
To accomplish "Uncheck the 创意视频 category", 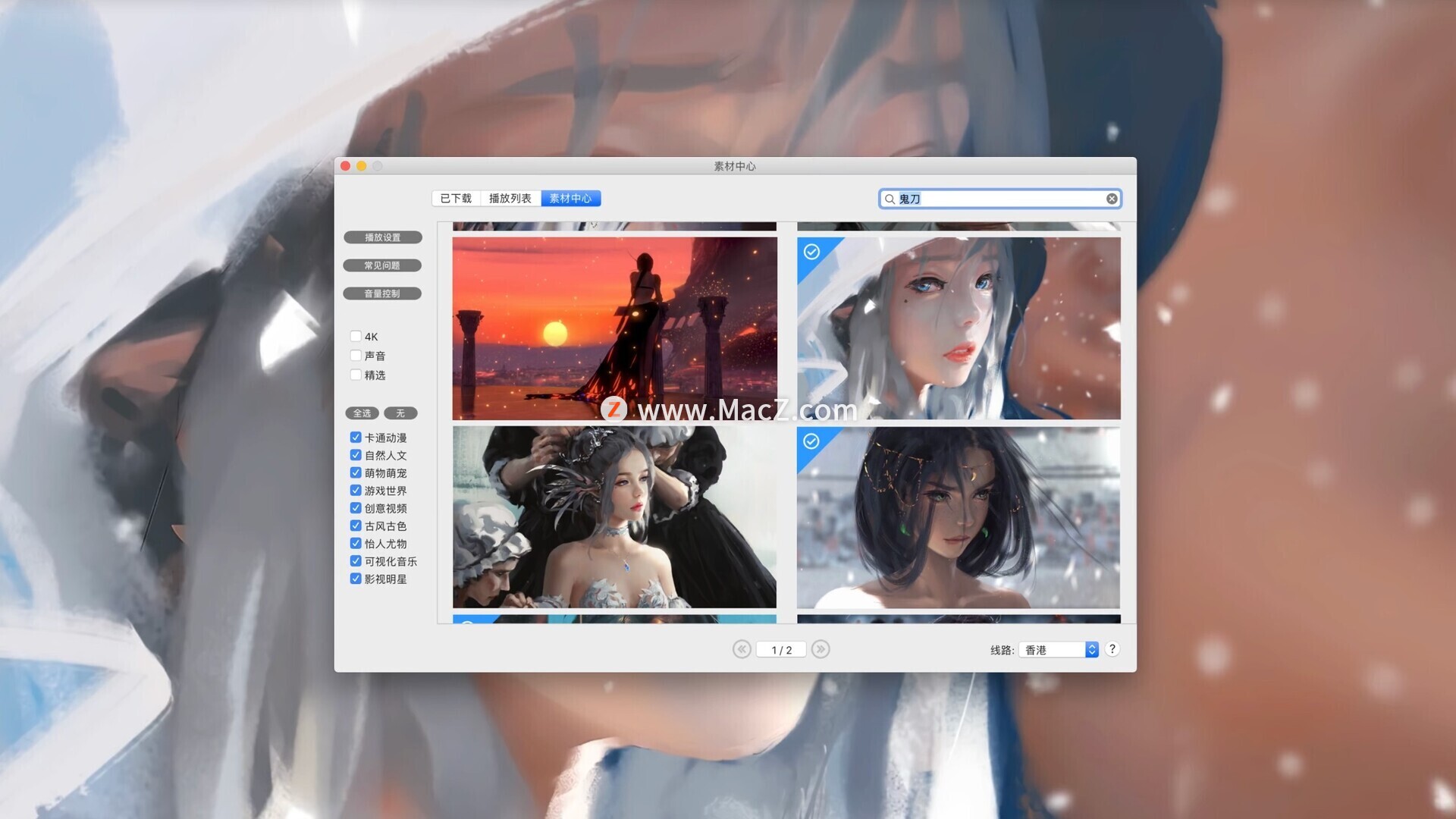I will click(356, 508).
